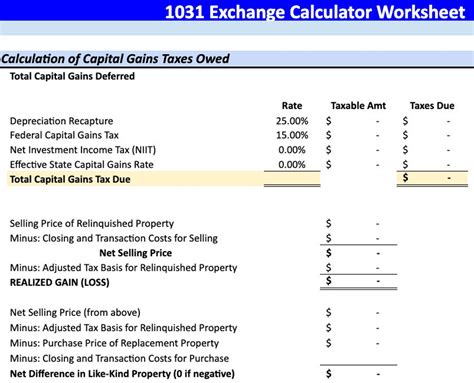Click the Total Capital Gains Tax Due amount
The width and height of the screenshot is (474, 383).
[432, 178]
